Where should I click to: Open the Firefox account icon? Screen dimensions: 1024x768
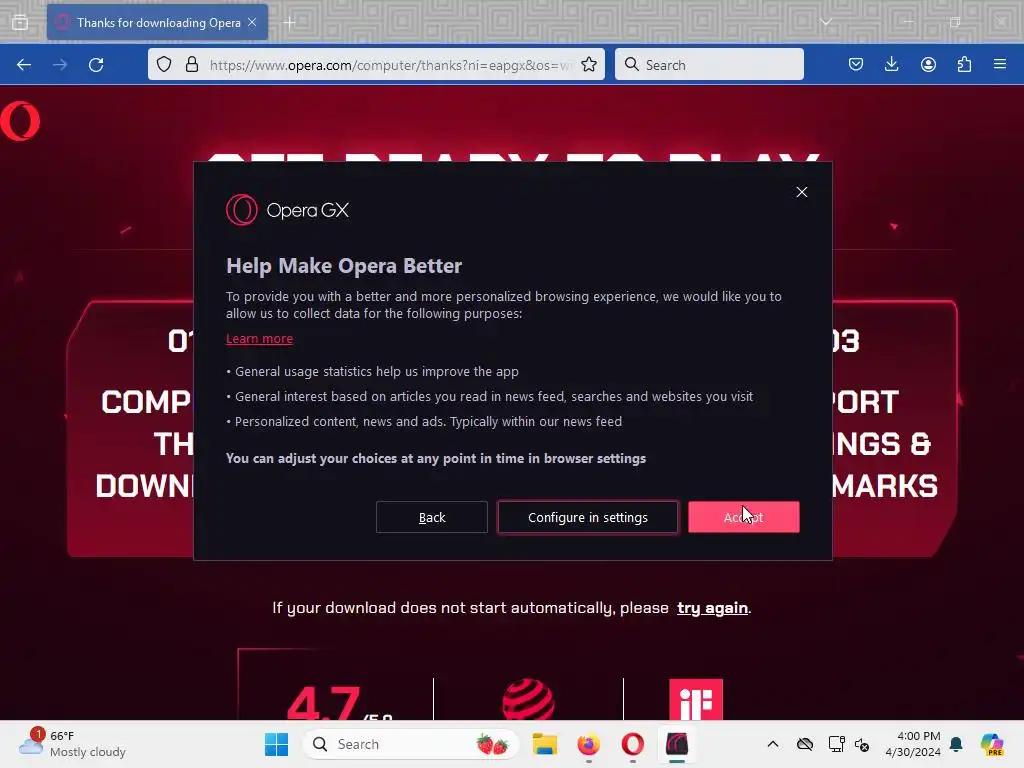pos(928,65)
